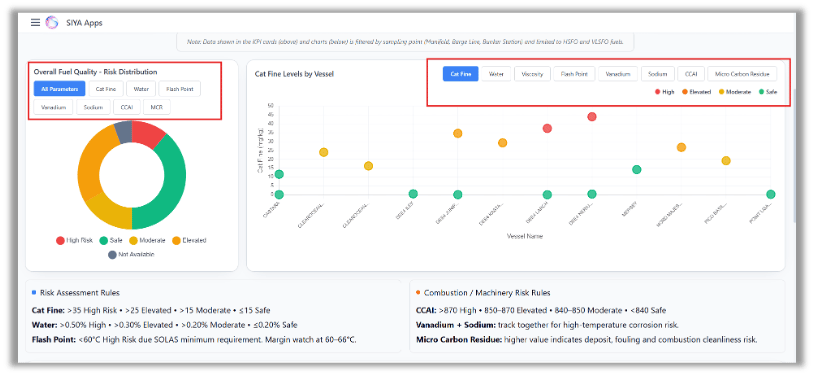Click the data filter note at top

point(405,42)
